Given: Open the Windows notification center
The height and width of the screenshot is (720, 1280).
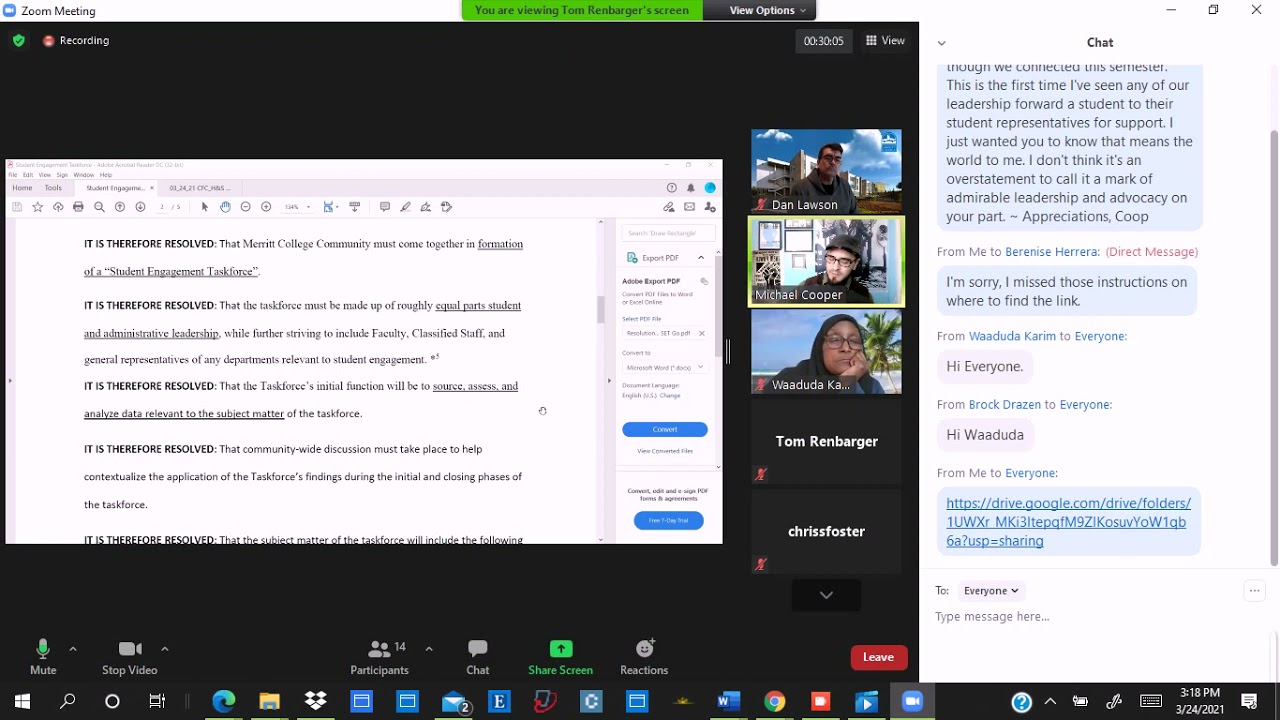Looking at the screenshot, I should tap(1249, 701).
